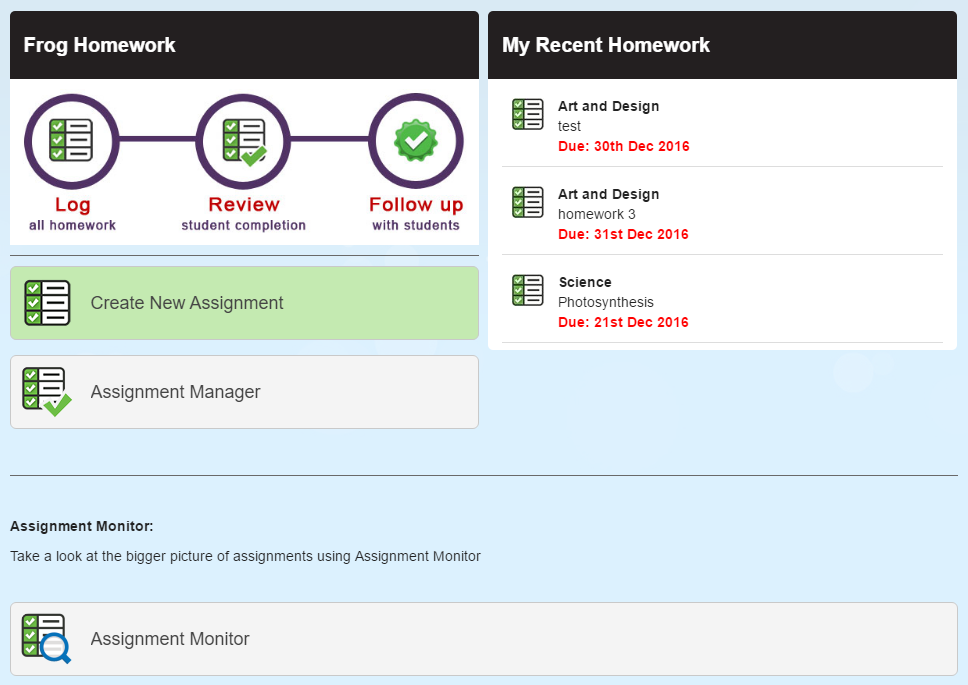Open the homework 3 entry

coord(722,214)
